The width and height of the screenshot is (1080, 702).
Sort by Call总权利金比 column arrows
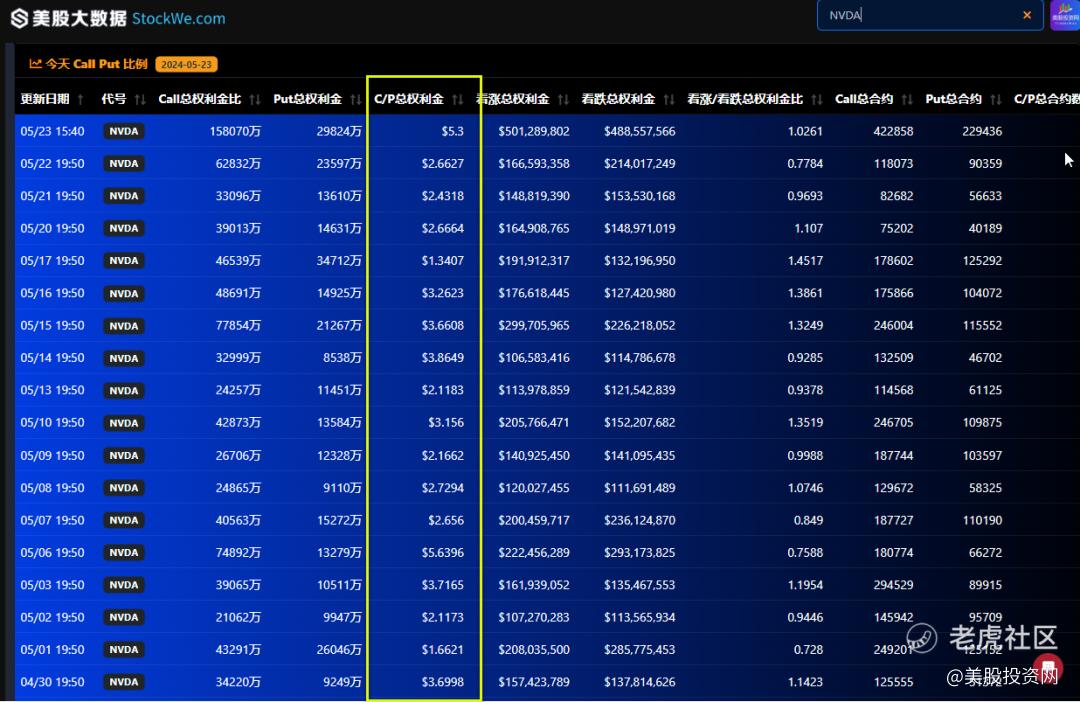(255, 100)
